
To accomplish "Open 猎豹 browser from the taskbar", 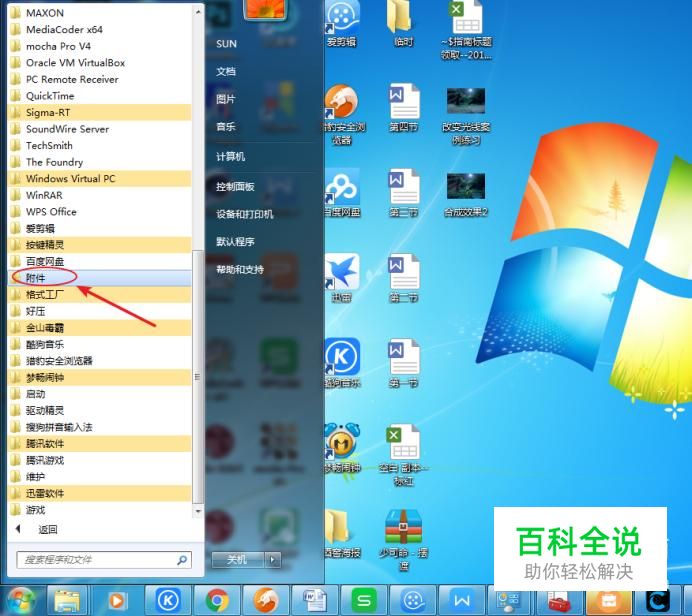I will point(266,601).
